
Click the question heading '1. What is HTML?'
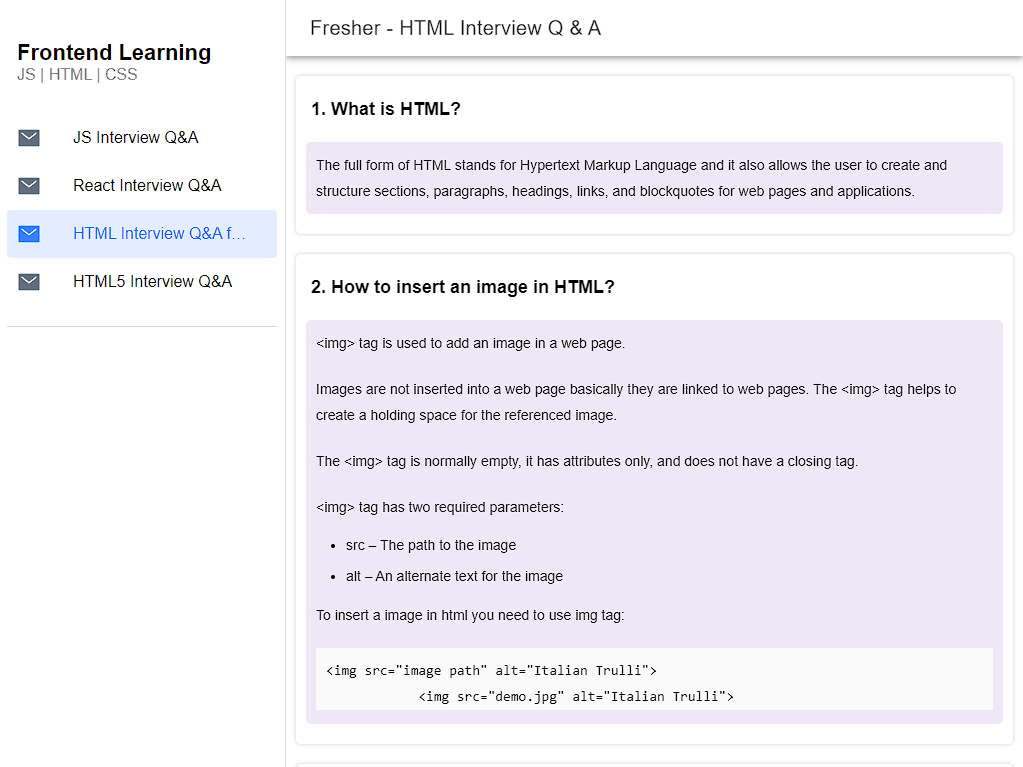tap(386, 109)
